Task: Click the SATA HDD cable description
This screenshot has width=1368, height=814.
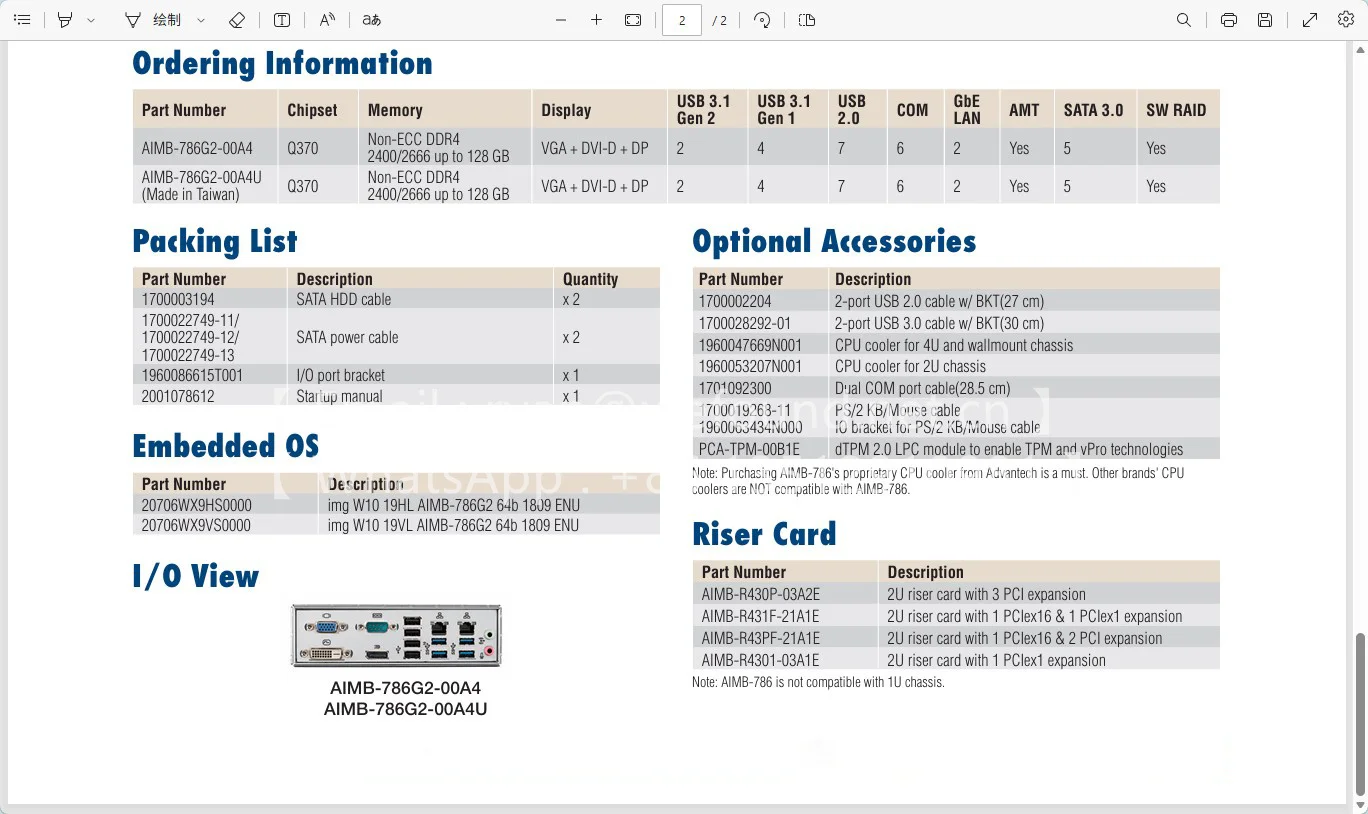Action: 344,299
